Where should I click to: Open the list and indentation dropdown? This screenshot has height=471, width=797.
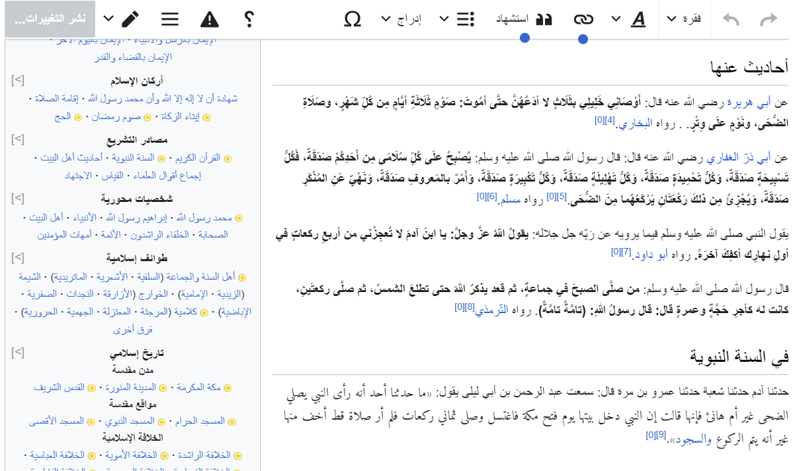(x=457, y=19)
